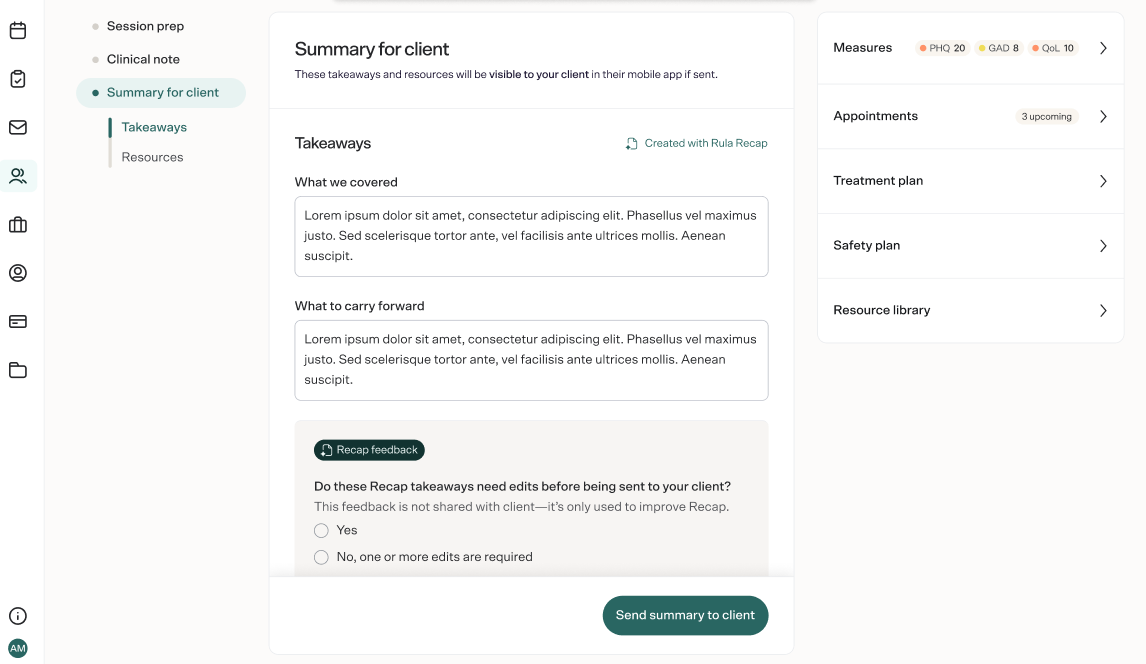
Task: Click the info circle icon
Action: (x=18, y=616)
